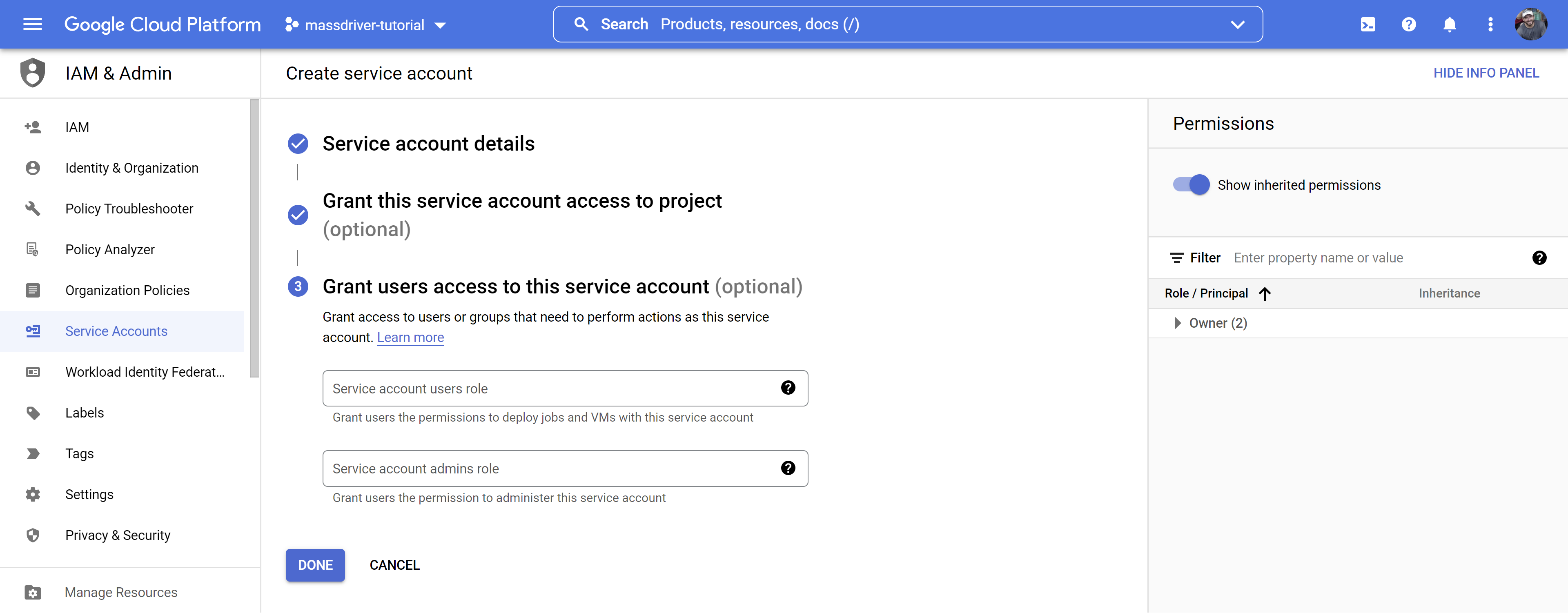Click the ascending sort arrow icon
This screenshot has height=613, width=1568.
point(1265,294)
